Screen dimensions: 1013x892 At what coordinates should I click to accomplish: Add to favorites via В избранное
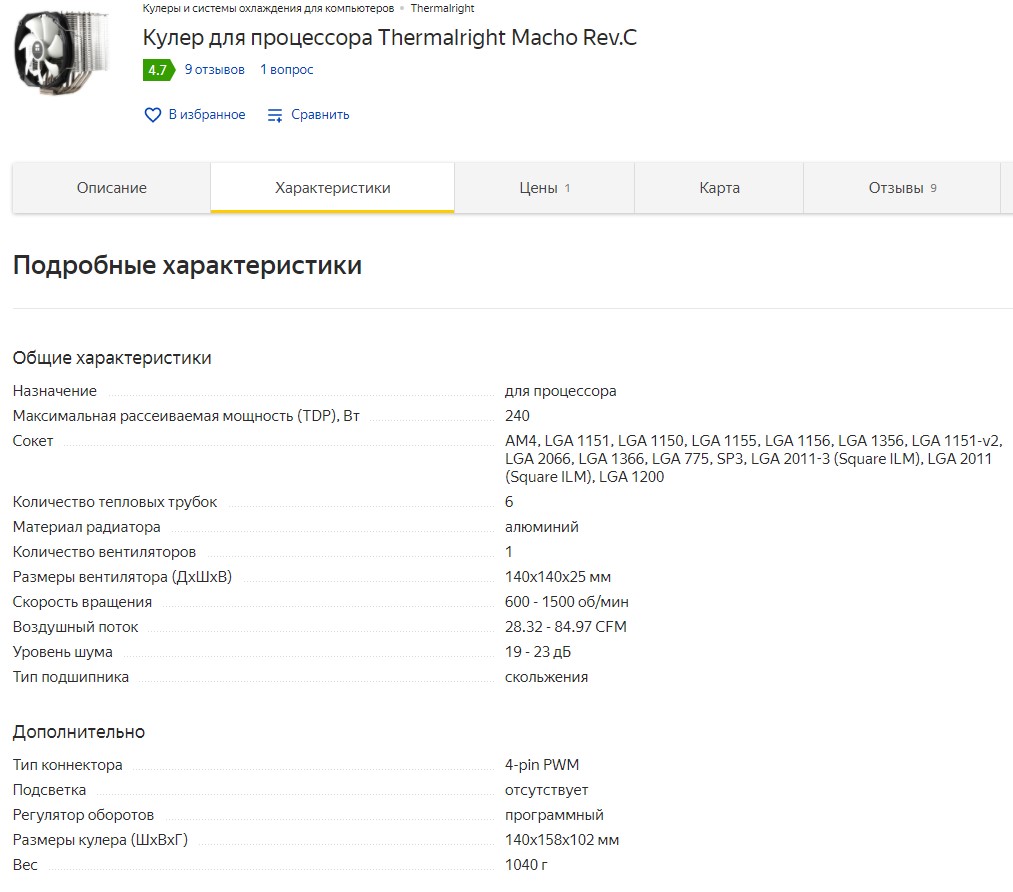click(x=207, y=114)
